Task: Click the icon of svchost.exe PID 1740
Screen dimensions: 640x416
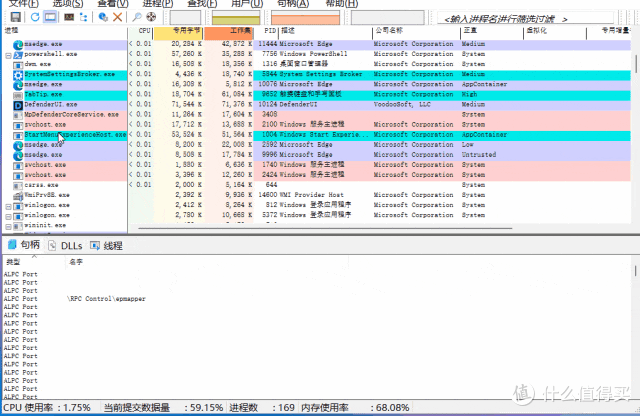Action: [x=18, y=166]
